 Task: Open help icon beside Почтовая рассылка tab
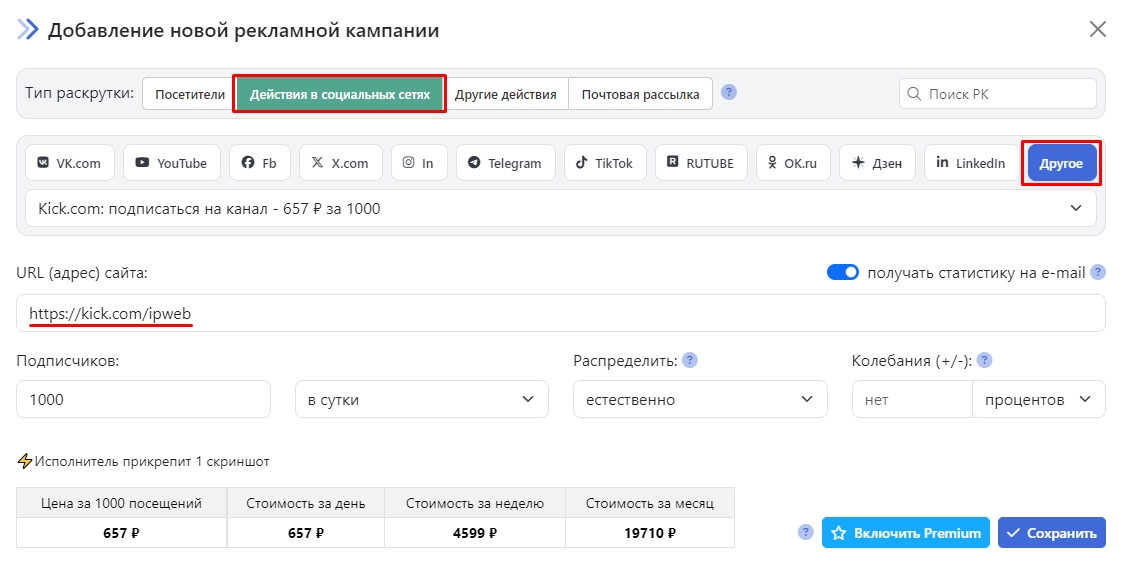[729, 93]
